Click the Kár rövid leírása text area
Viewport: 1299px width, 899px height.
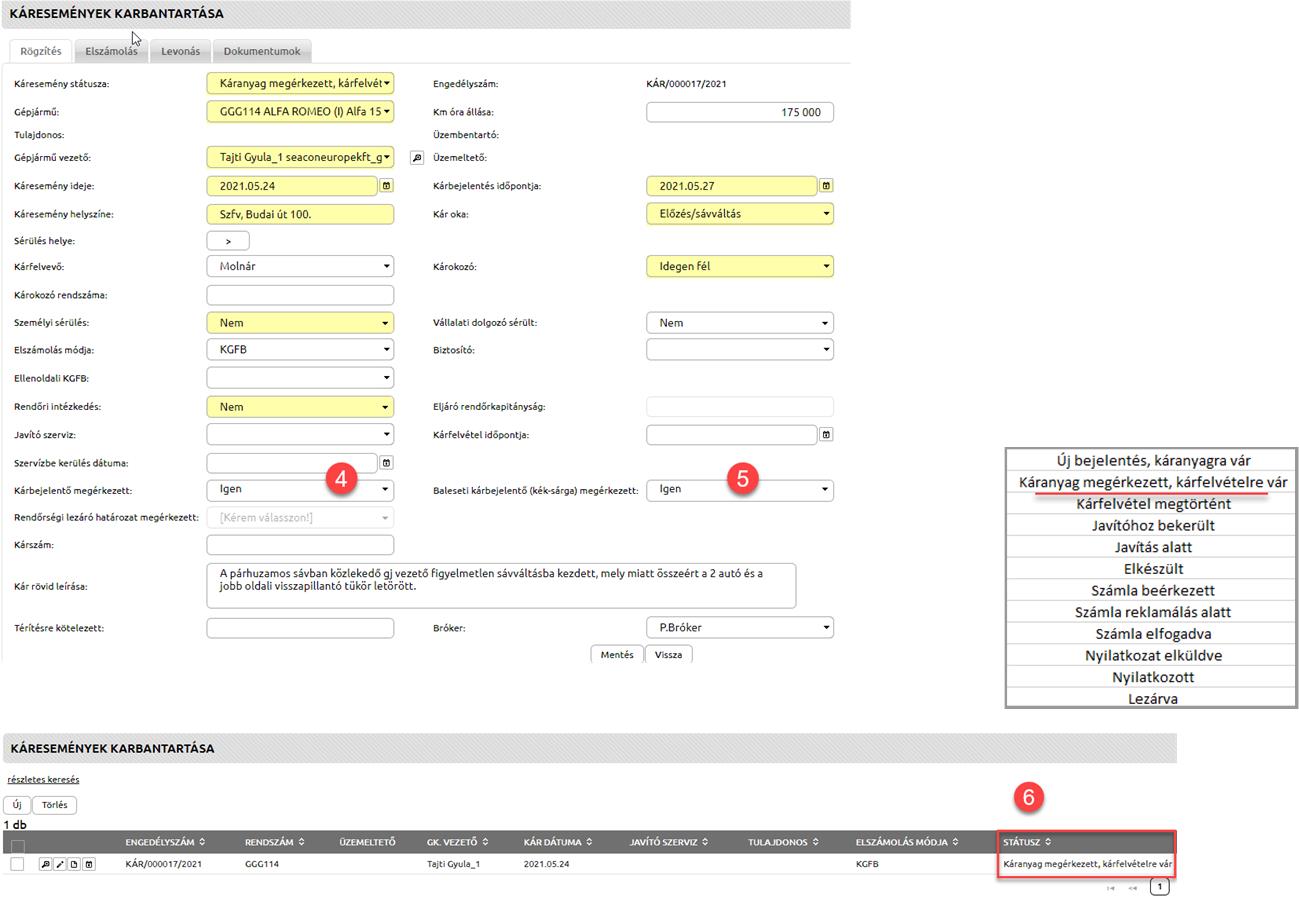(x=501, y=585)
